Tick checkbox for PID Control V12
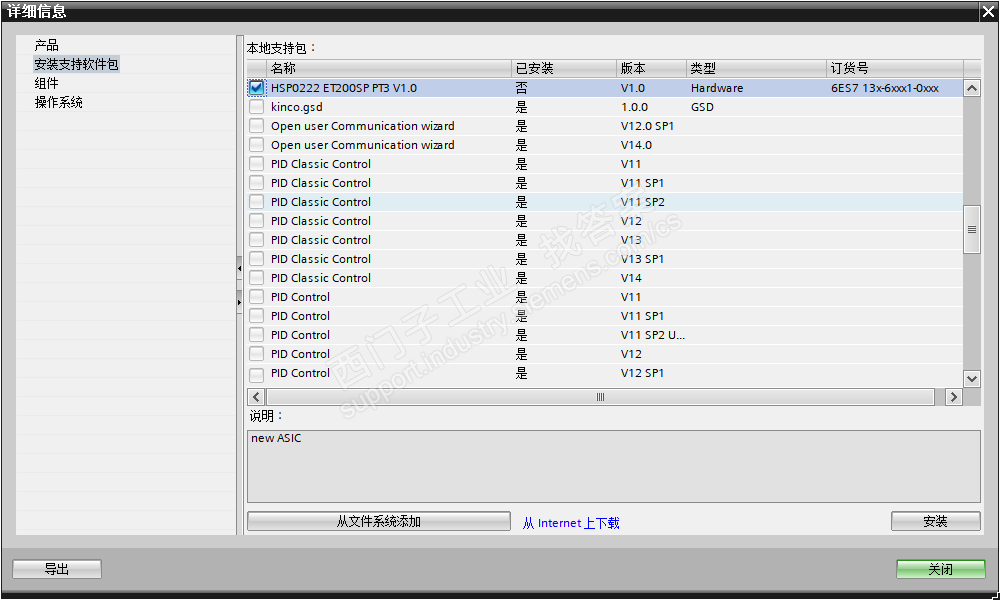The width and height of the screenshot is (1000, 600). [256, 354]
